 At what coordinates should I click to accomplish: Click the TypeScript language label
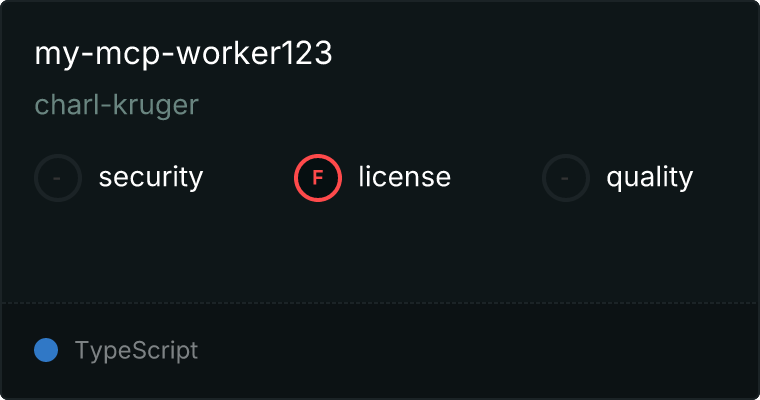pyautogui.click(x=136, y=351)
